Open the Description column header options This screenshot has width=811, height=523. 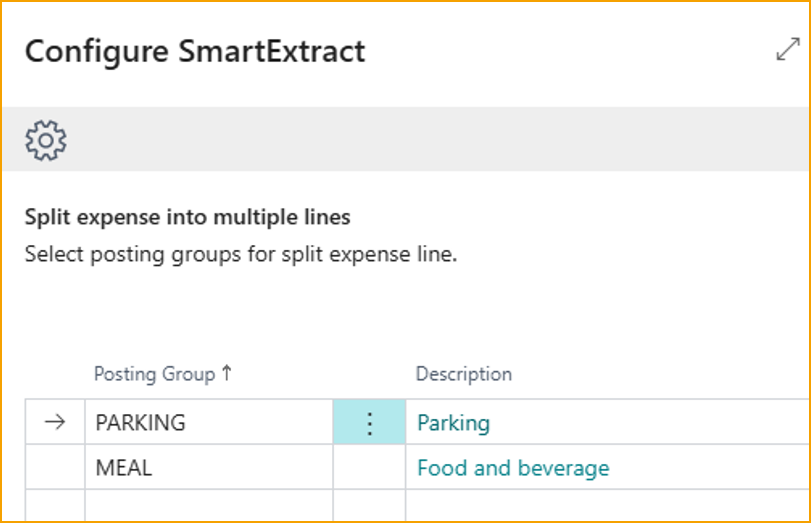point(464,374)
